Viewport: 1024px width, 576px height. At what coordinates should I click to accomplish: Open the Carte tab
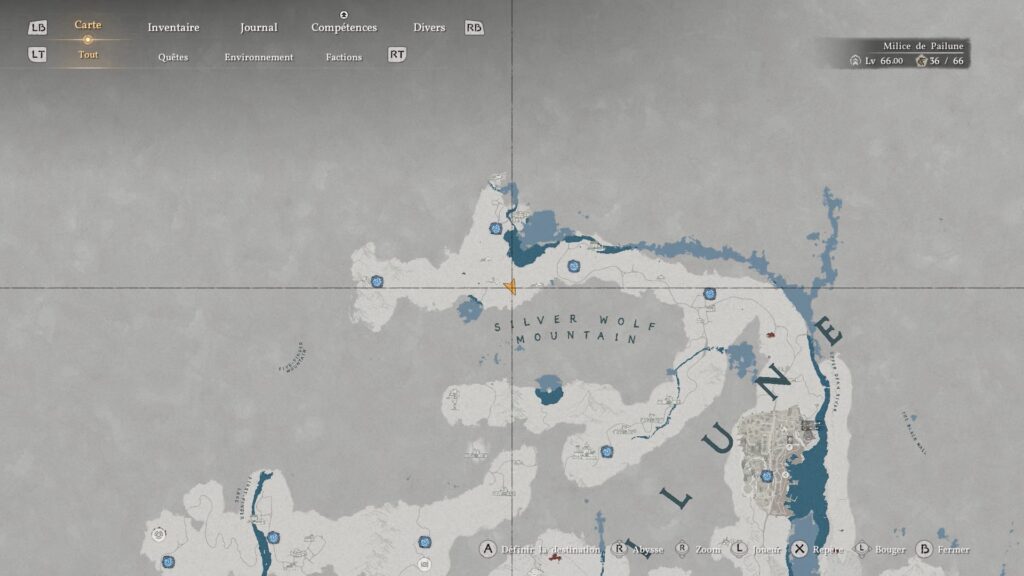pos(88,25)
